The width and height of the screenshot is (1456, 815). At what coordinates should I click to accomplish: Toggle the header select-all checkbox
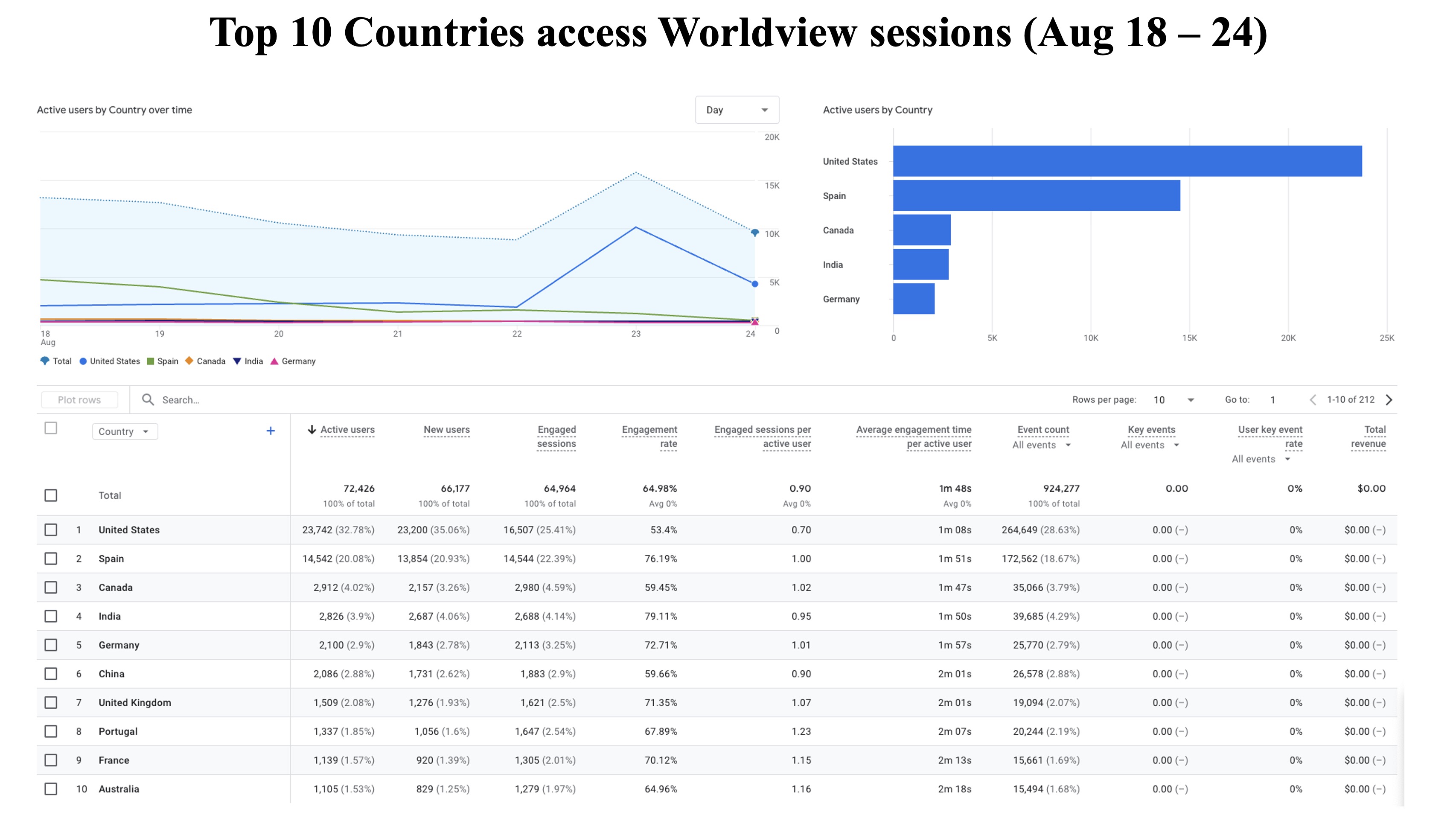coord(51,428)
